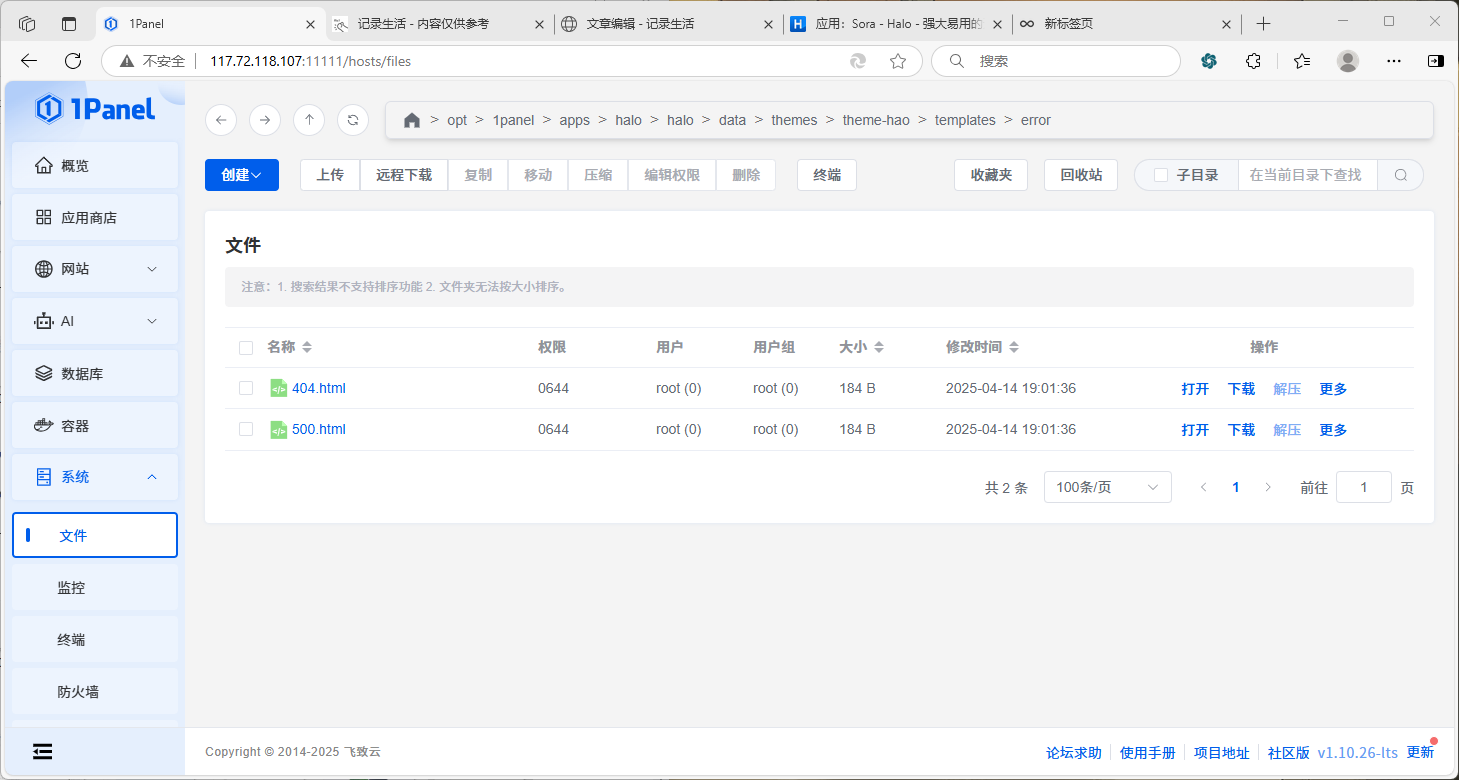
Task: Check the box next to 500.html
Action: (246, 429)
